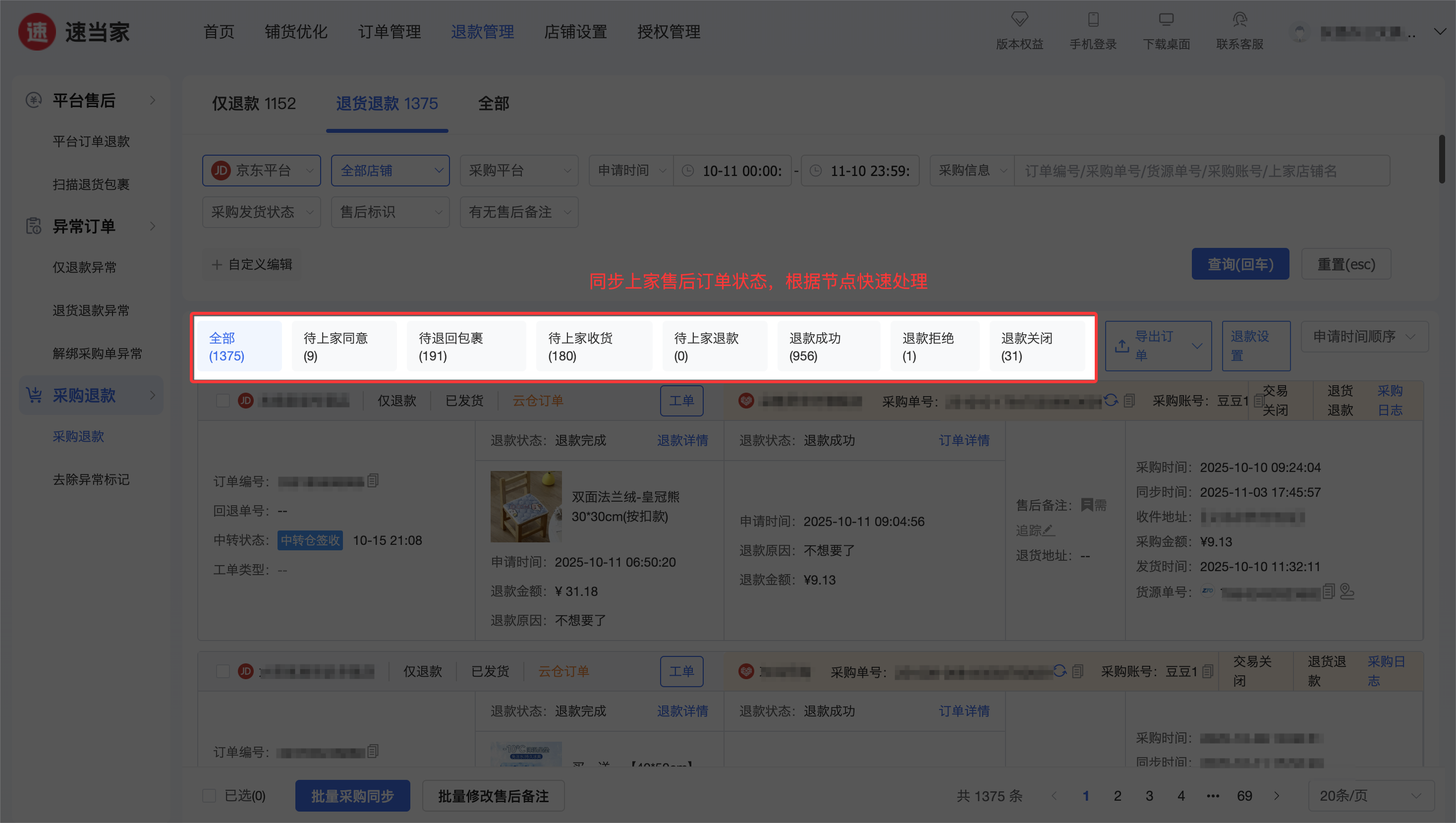
Task: Open 手机登录 phone icon
Action: click(1093, 19)
